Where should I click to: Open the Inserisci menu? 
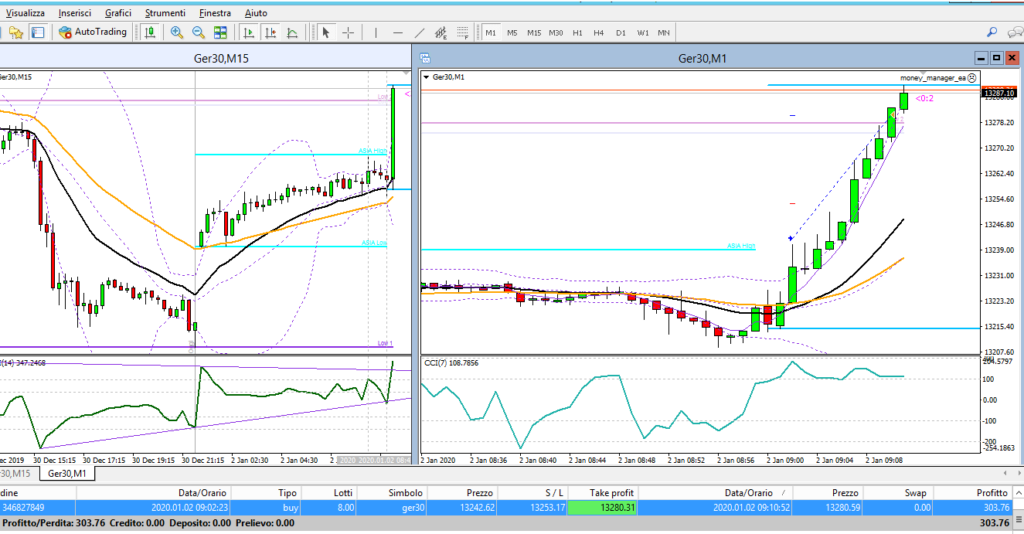74,12
